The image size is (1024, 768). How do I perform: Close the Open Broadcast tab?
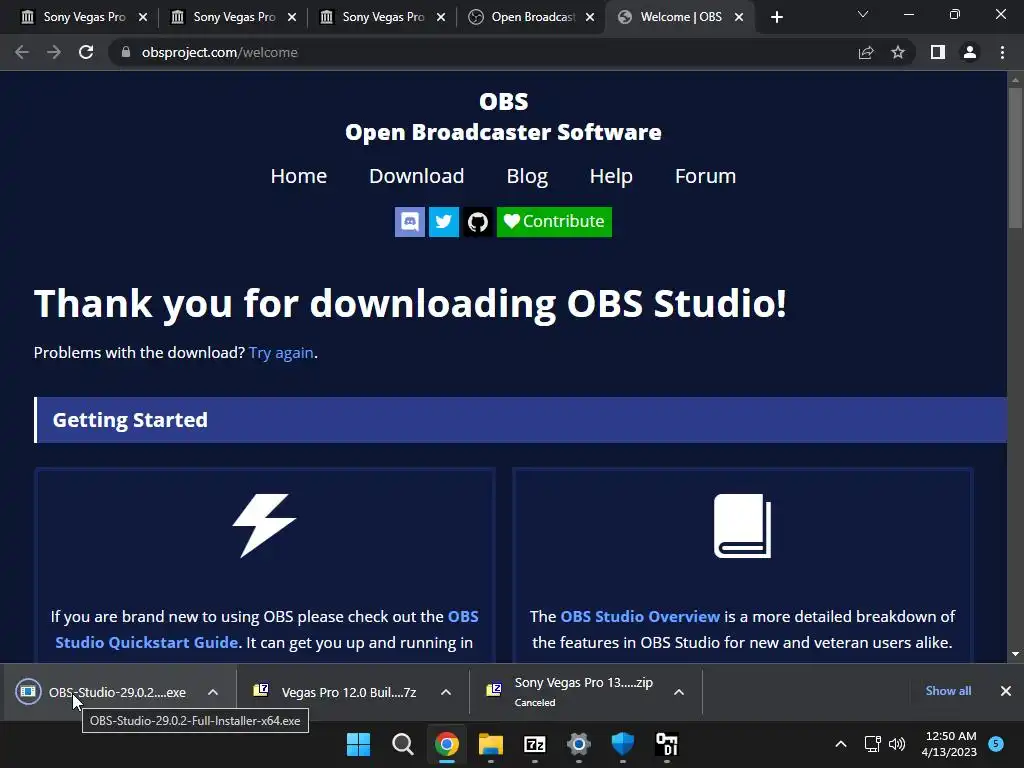pyautogui.click(x=590, y=17)
